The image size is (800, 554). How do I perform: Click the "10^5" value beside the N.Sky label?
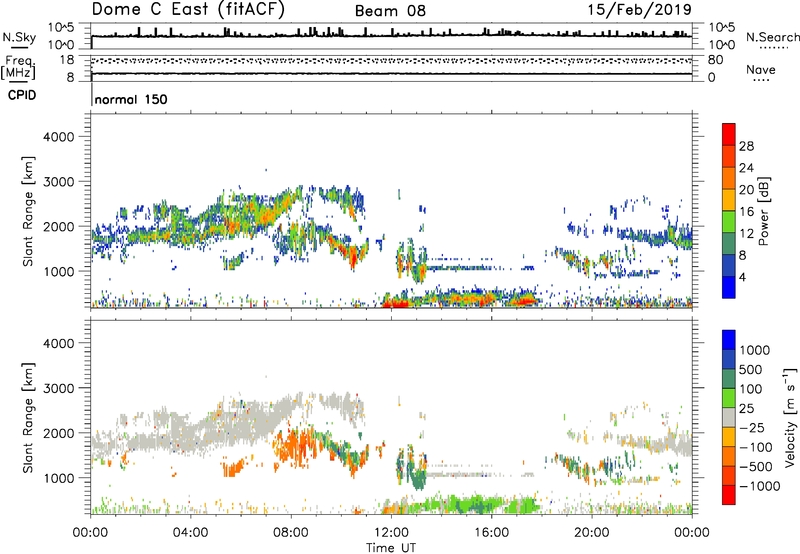click(x=61, y=28)
